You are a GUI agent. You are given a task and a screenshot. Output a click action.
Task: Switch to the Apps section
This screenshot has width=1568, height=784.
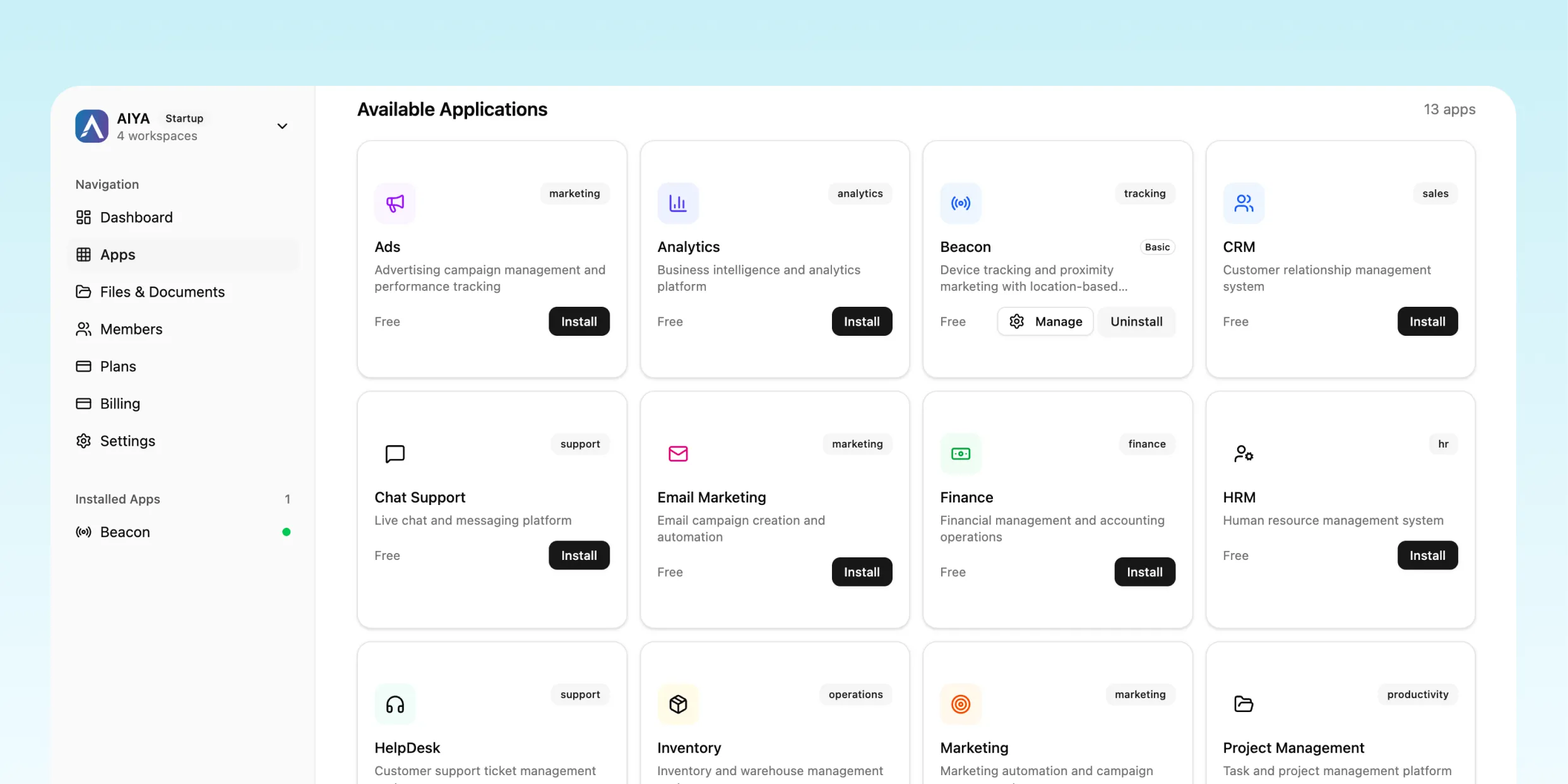click(117, 254)
